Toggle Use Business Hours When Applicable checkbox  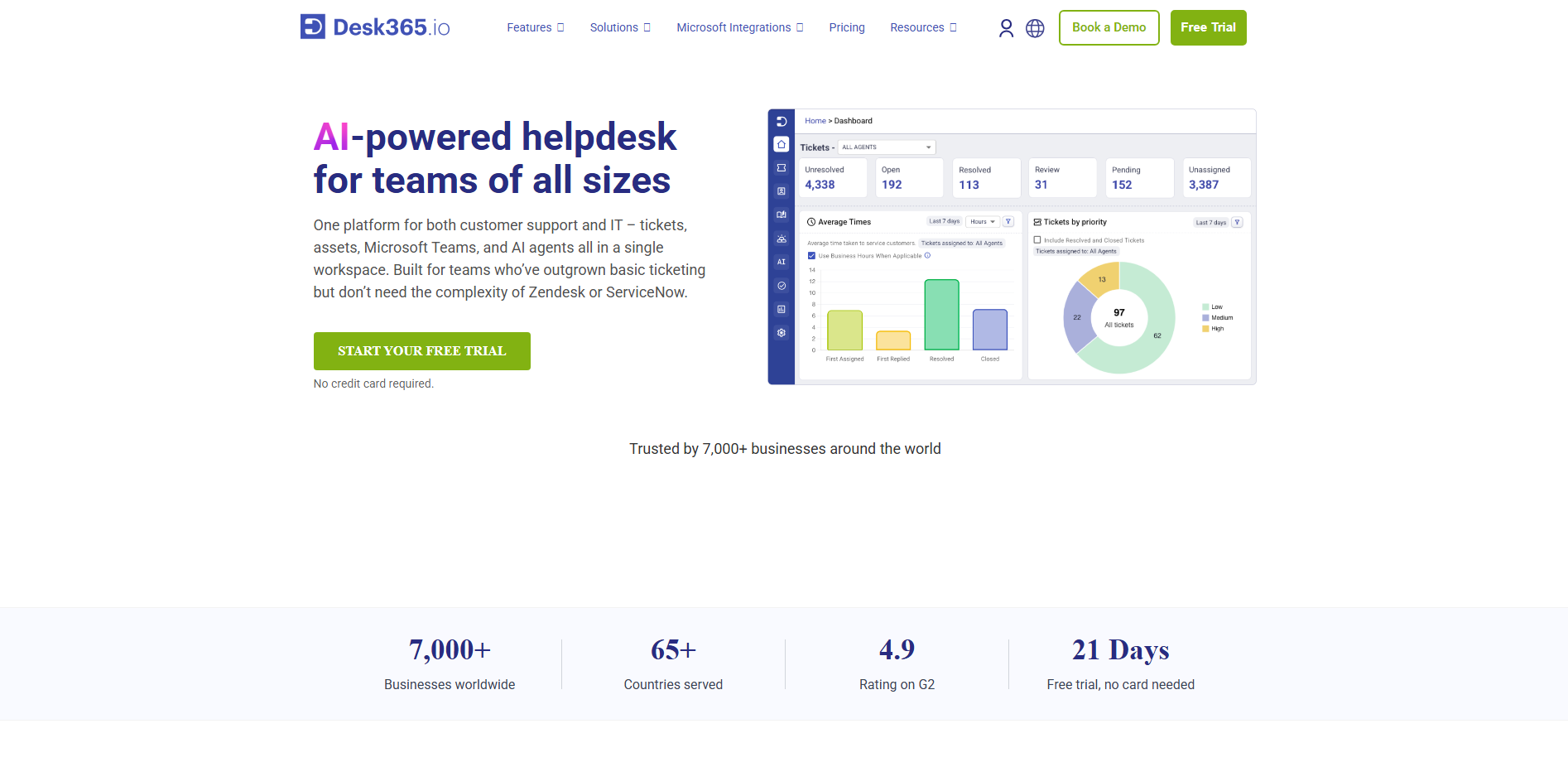(811, 256)
